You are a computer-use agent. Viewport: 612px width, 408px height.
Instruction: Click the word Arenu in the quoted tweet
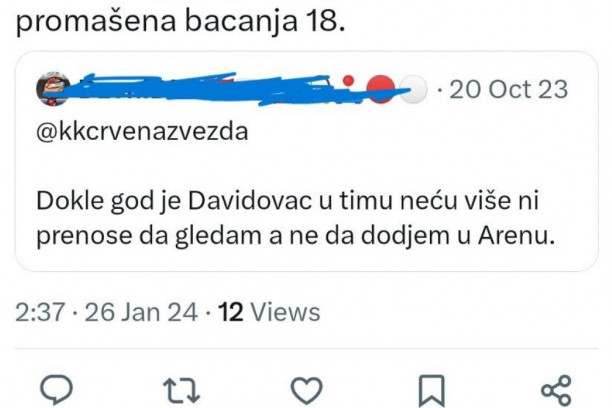click(x=516, y=235)
